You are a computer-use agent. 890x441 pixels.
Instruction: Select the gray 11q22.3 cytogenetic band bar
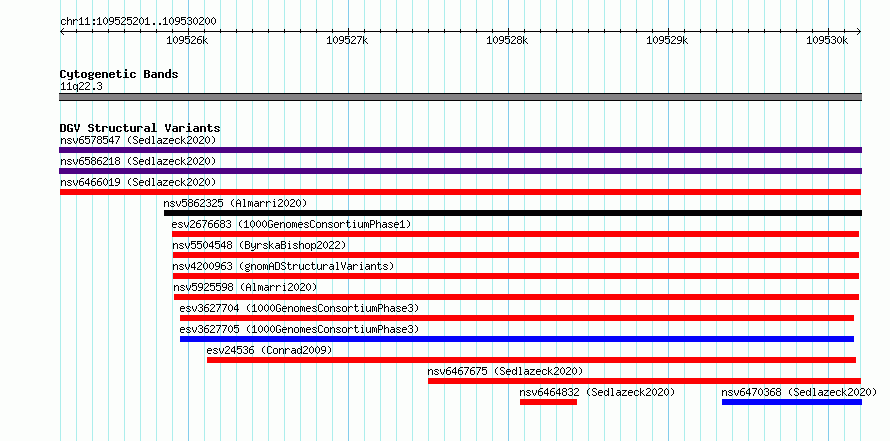(x=460, y=97)
